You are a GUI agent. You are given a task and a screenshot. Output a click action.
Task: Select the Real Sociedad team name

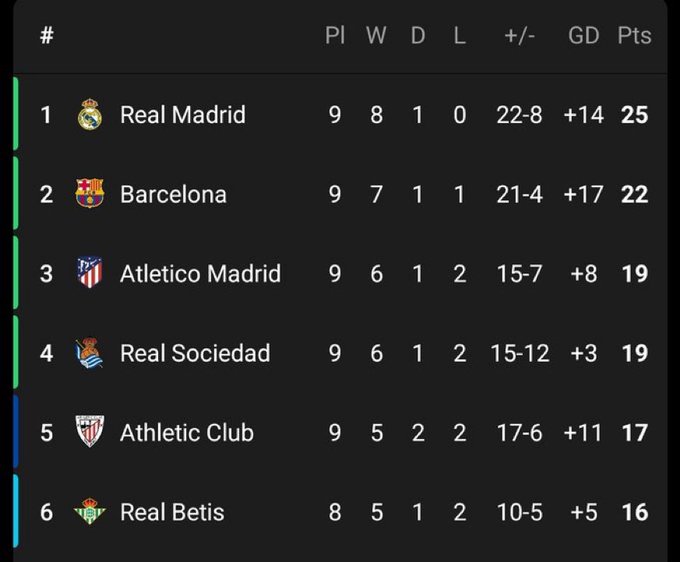tap(195, 353)
